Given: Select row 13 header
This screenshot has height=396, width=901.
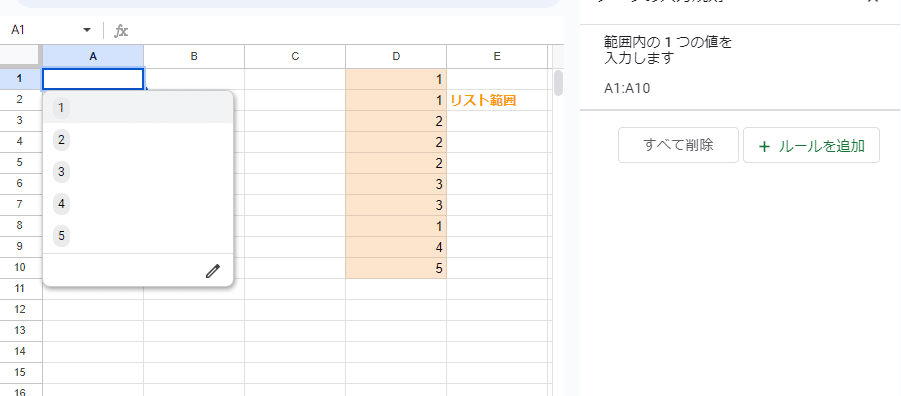Looking at the screenshot, I should (x=21, y=330).
